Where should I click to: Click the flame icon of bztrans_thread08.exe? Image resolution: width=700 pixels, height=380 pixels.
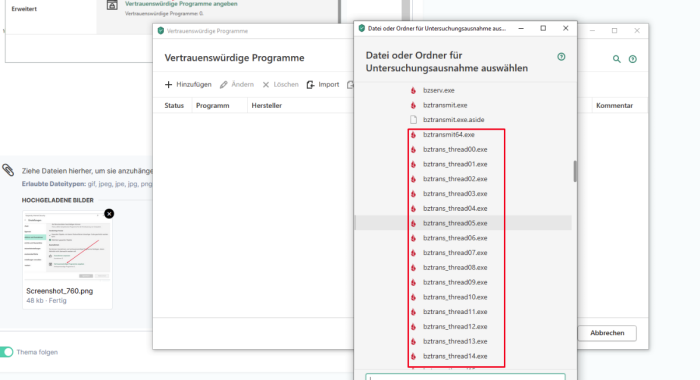point(413,267)
